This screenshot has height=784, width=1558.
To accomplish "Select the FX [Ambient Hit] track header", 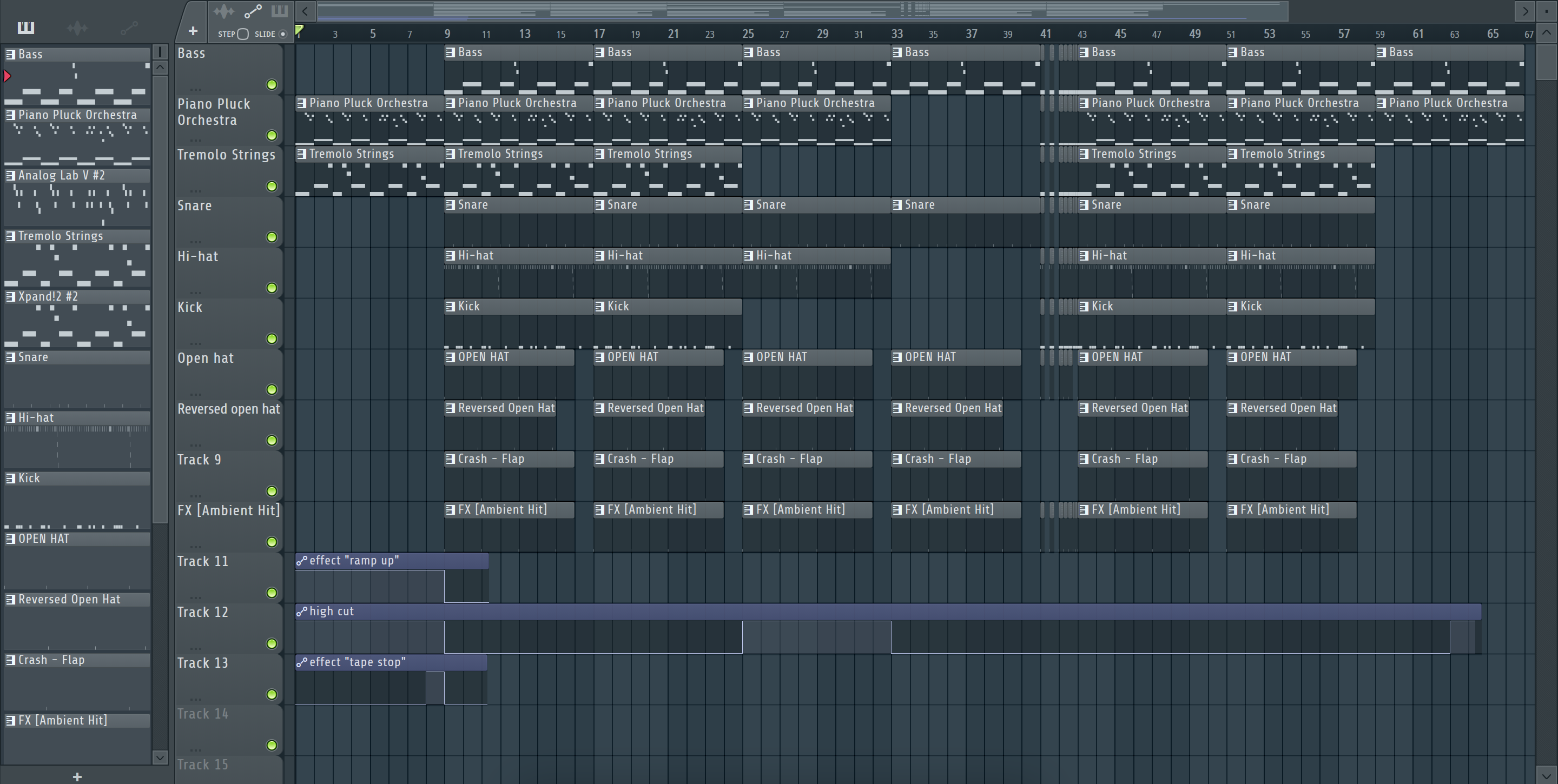I will (x=229, y=526).
